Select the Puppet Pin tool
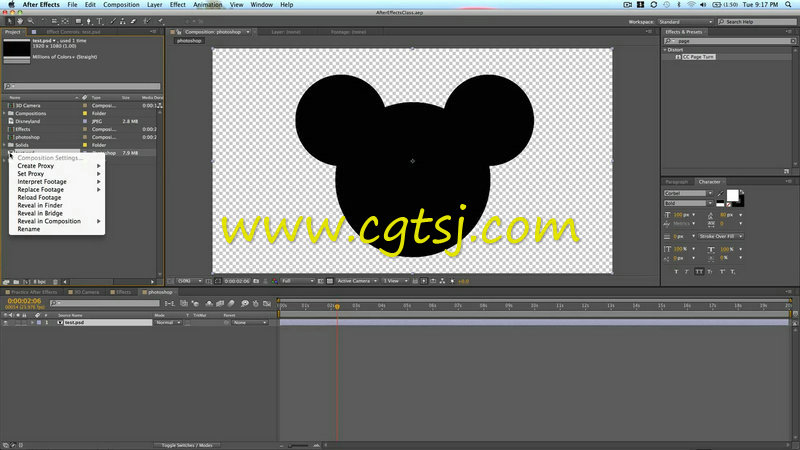800x450 pixels. [160, 21]
